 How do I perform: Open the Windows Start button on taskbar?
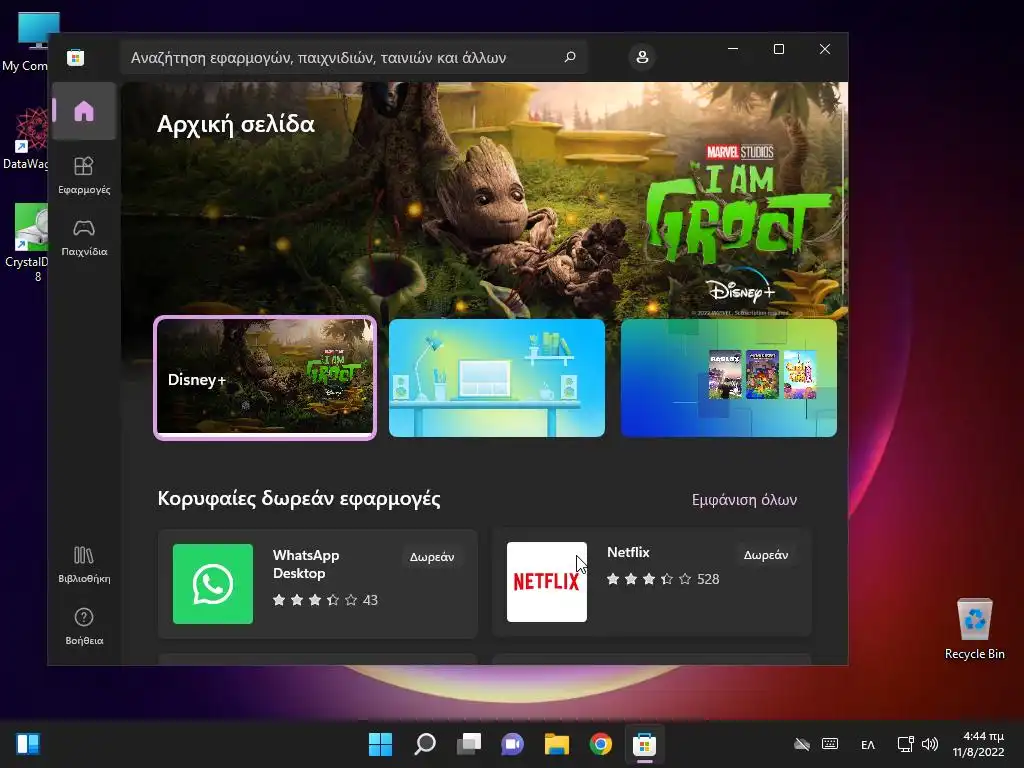coord(380,744)
